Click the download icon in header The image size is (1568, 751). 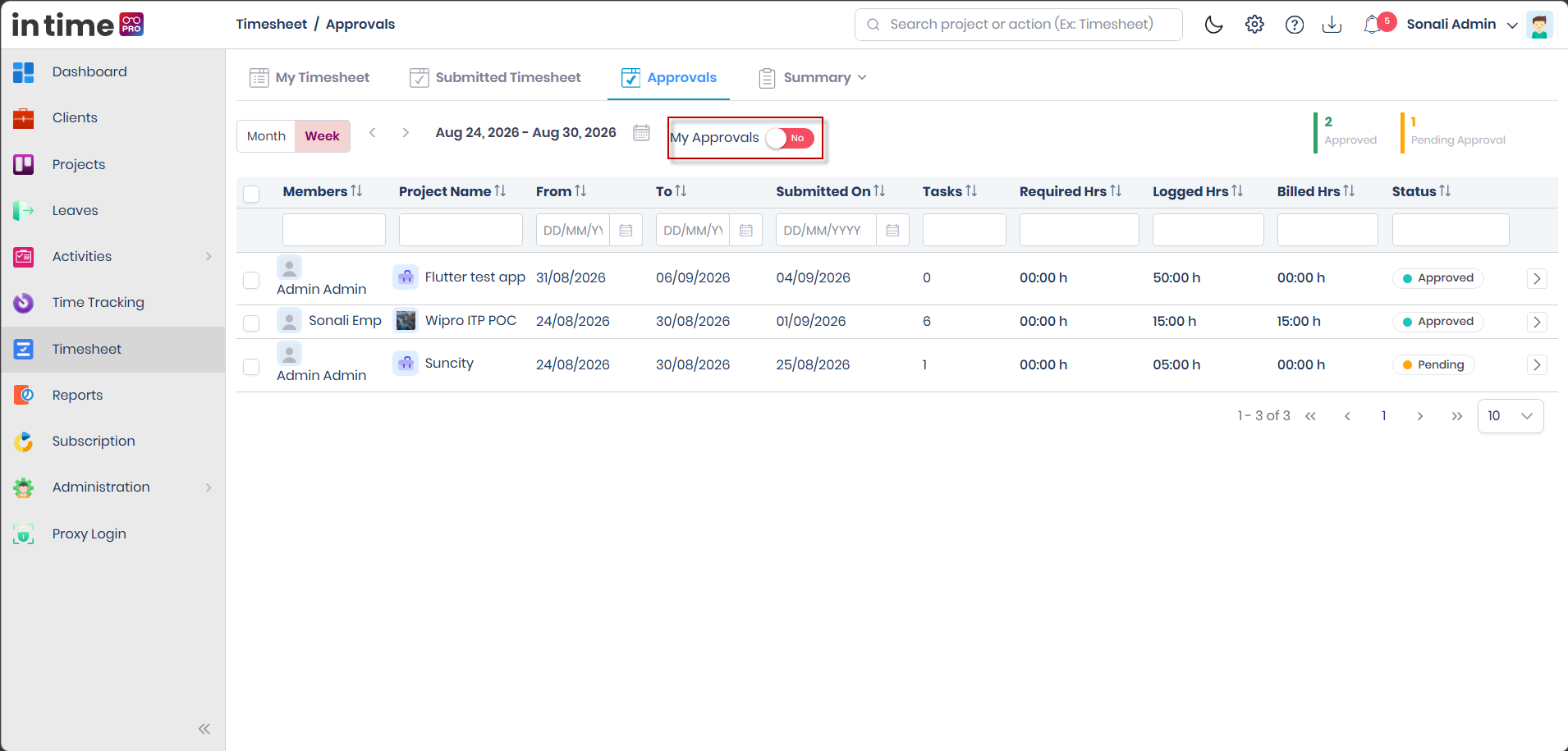(1332, 25)
